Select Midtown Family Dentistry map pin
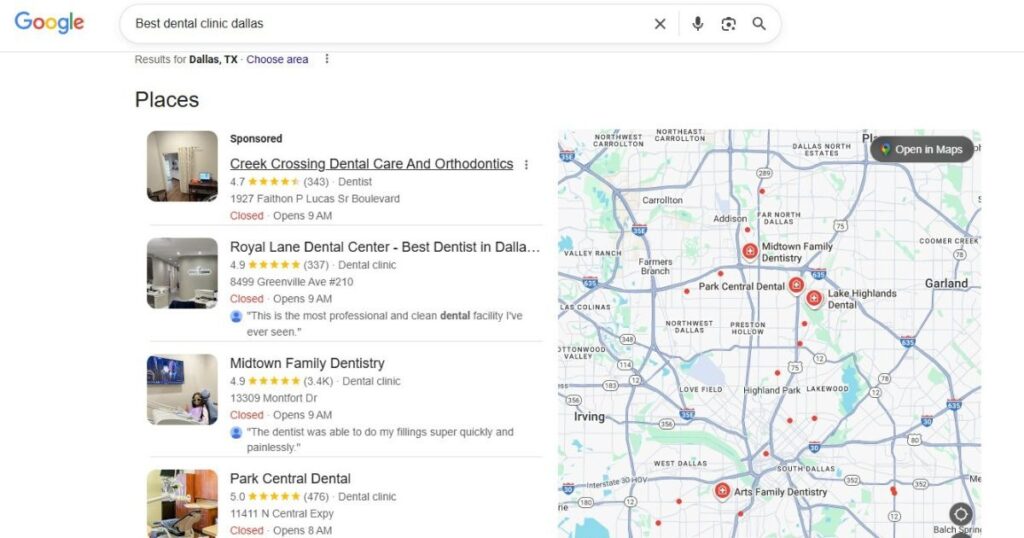The image size is (1024, 538). click(x=750, y=251)
